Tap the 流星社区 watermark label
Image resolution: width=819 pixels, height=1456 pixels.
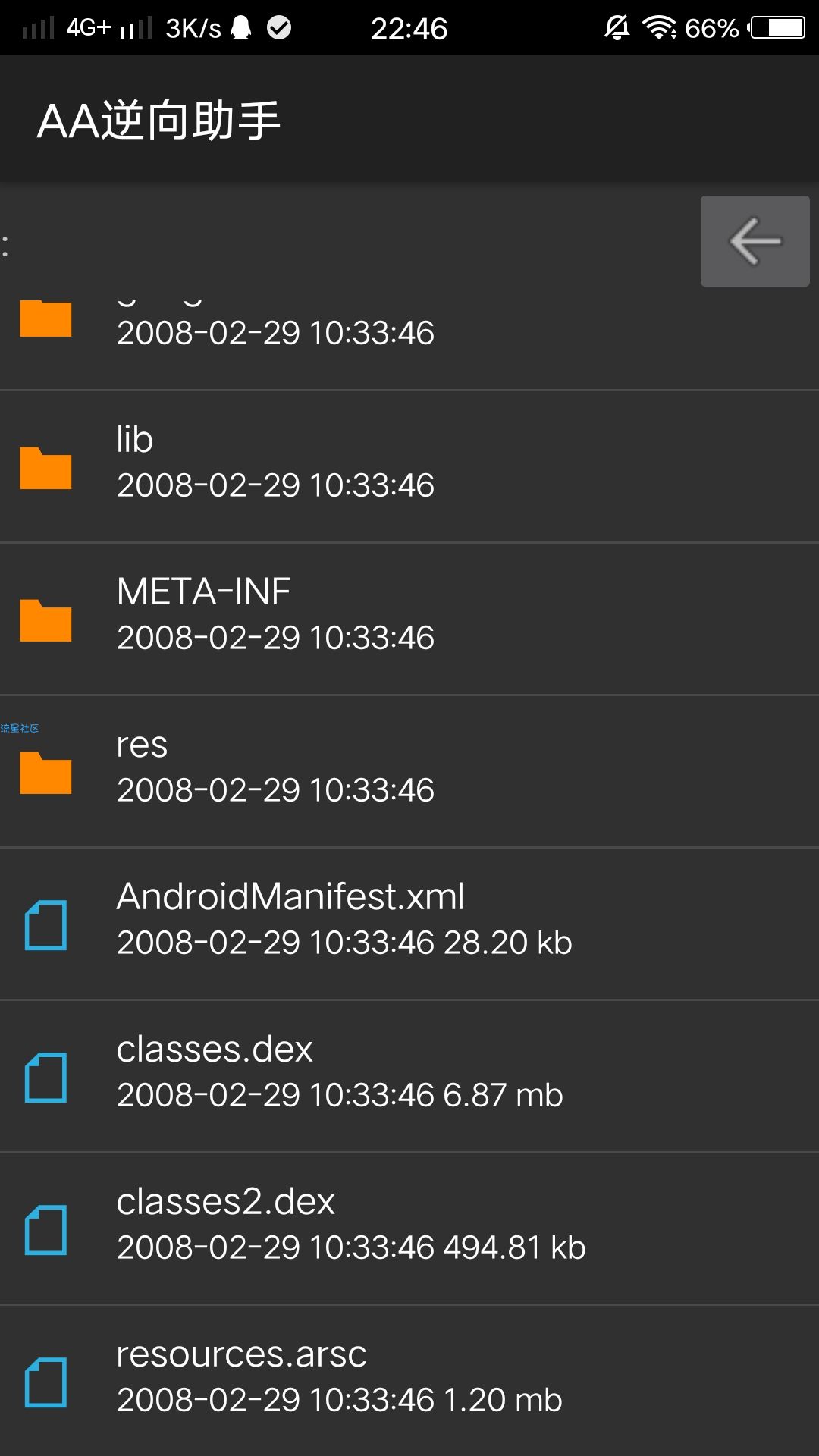click(20, 728)
